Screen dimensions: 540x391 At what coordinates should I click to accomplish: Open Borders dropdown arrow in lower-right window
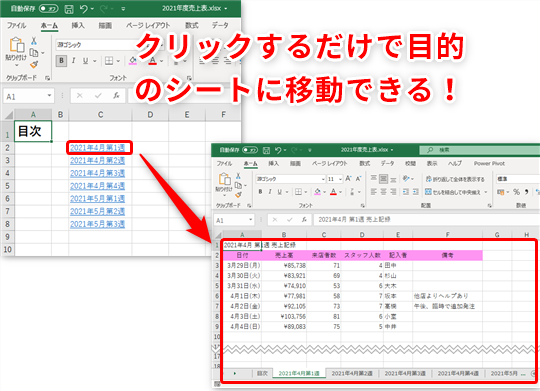305,192
